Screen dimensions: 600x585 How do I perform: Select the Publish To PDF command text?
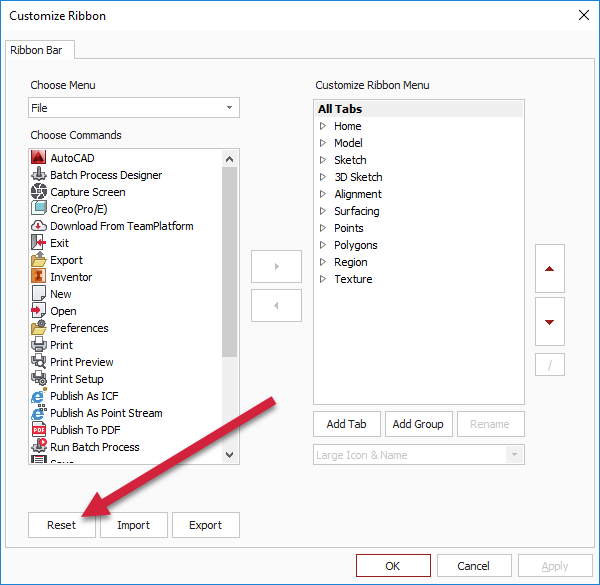pos(85,430)
